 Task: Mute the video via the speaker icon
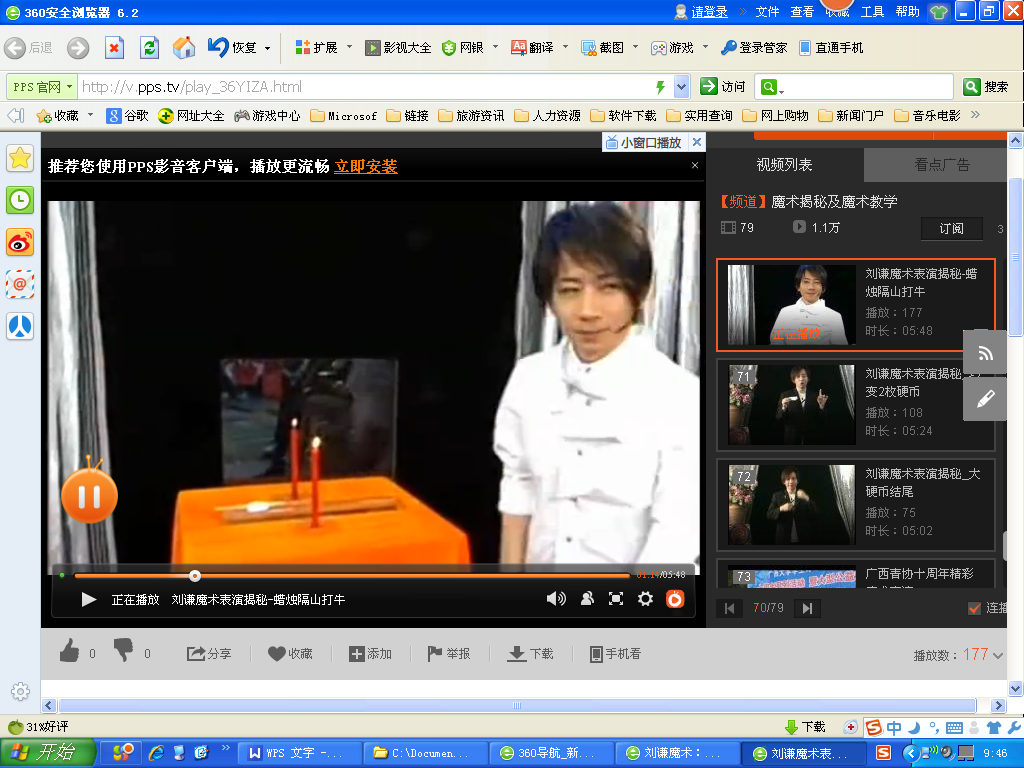556,598
